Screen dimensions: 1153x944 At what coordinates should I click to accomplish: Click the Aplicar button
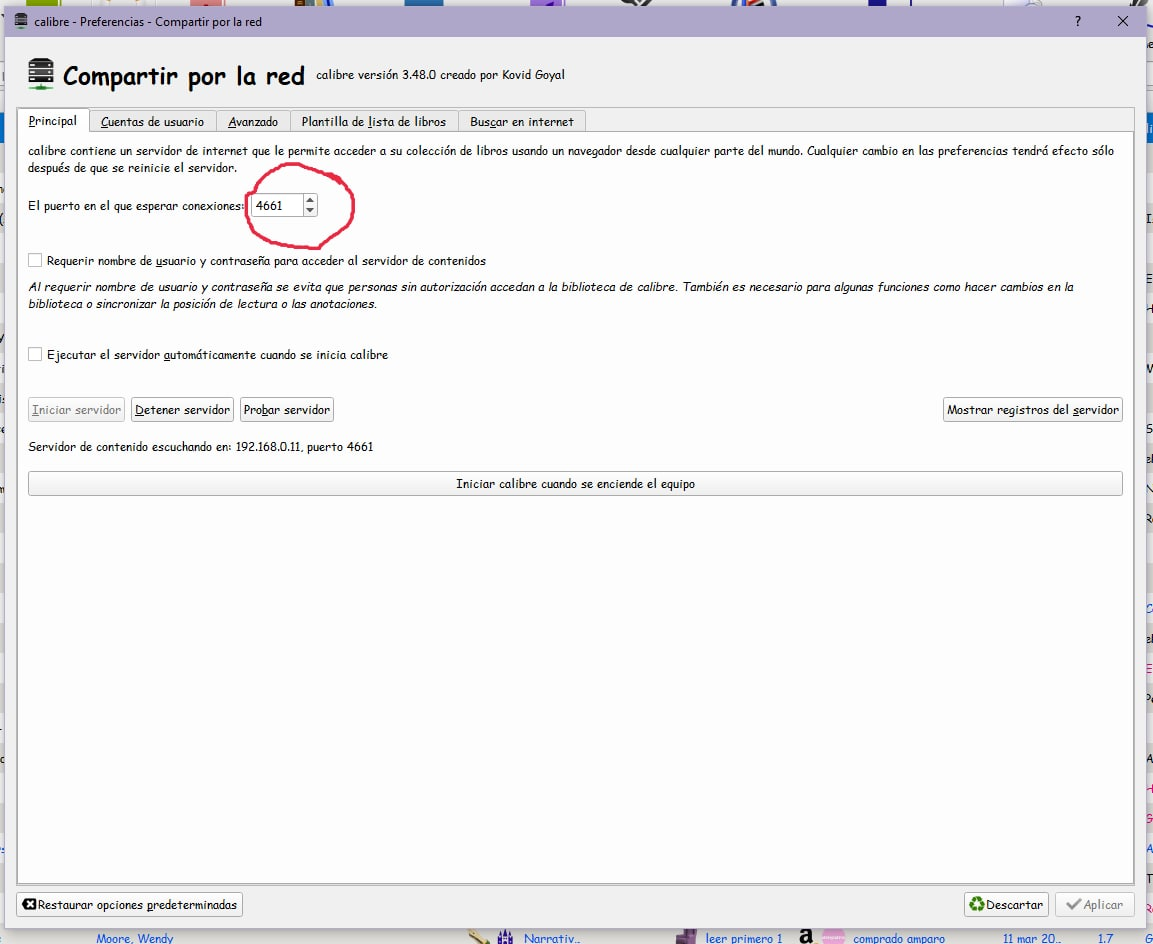(1094, 904)
